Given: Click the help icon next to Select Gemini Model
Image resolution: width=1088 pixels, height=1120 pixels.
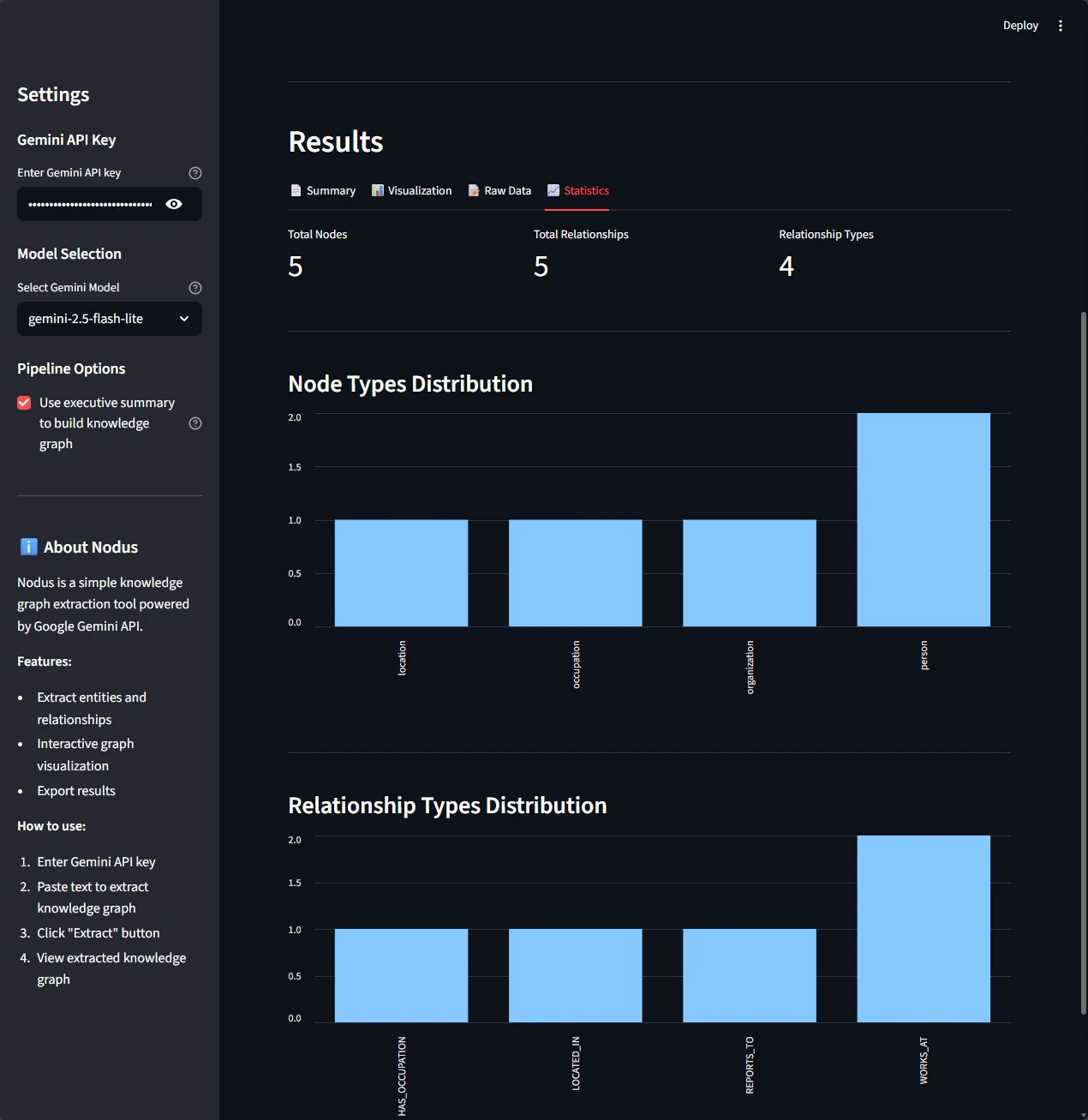Looking at the screenshot, I should pyautogui.click(x=194, y=287).
